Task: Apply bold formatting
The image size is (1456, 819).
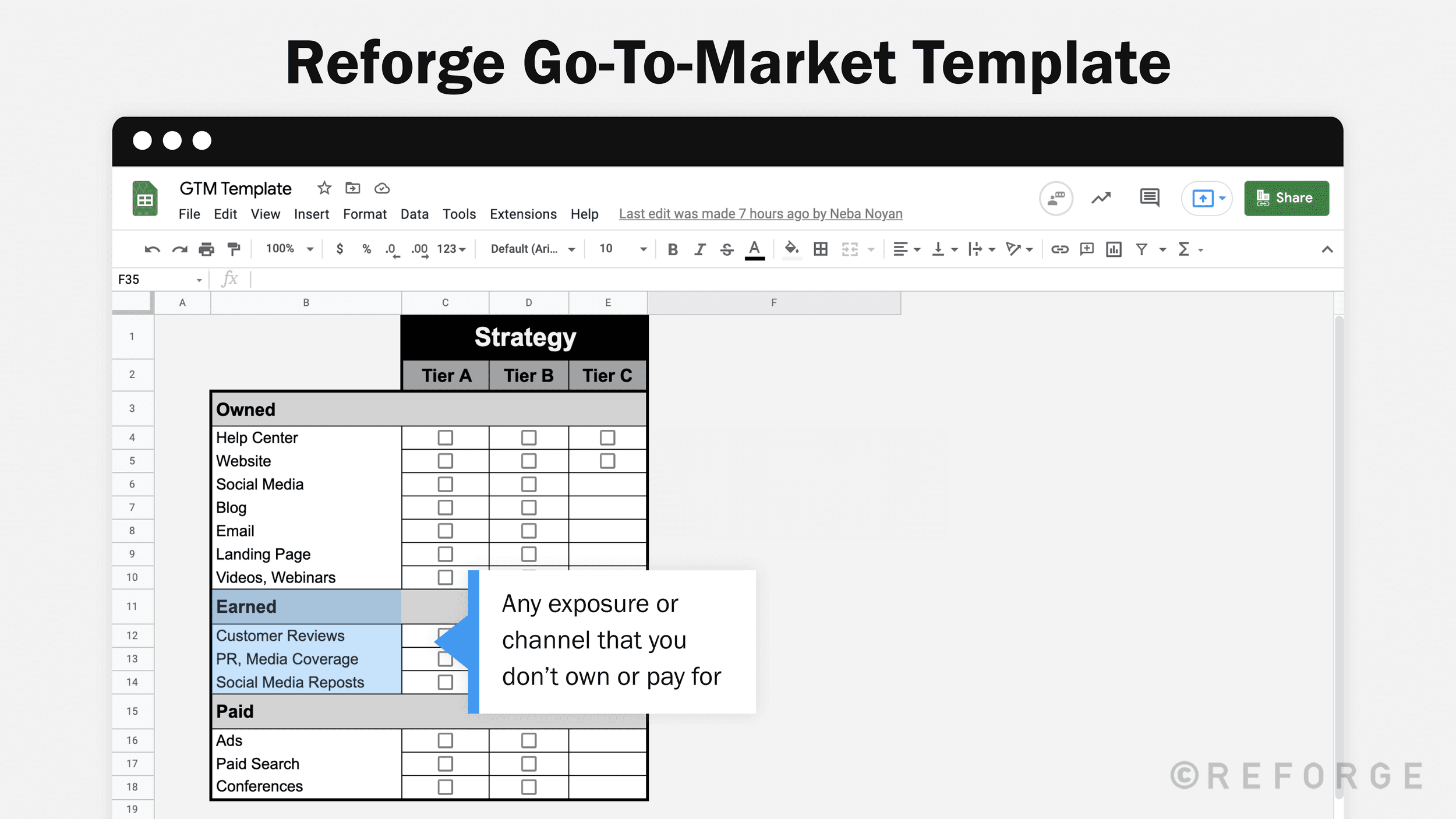Action: click(673, 249)
